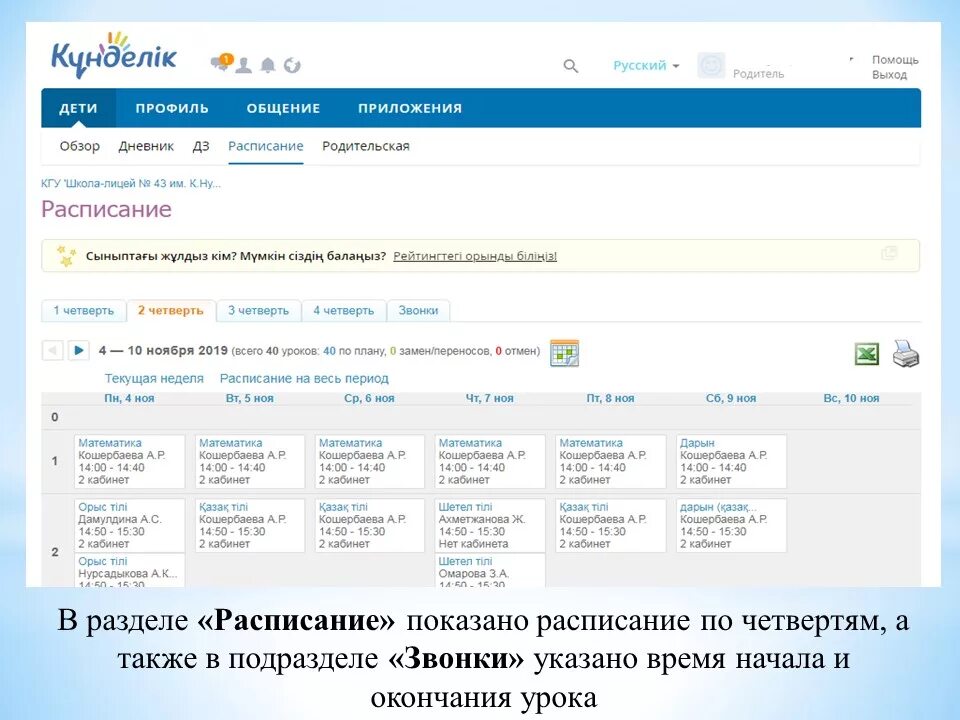Viewport: 960px width, 720px height.
Task: Open the Русский language dropdown
Action: coord(640,64)
